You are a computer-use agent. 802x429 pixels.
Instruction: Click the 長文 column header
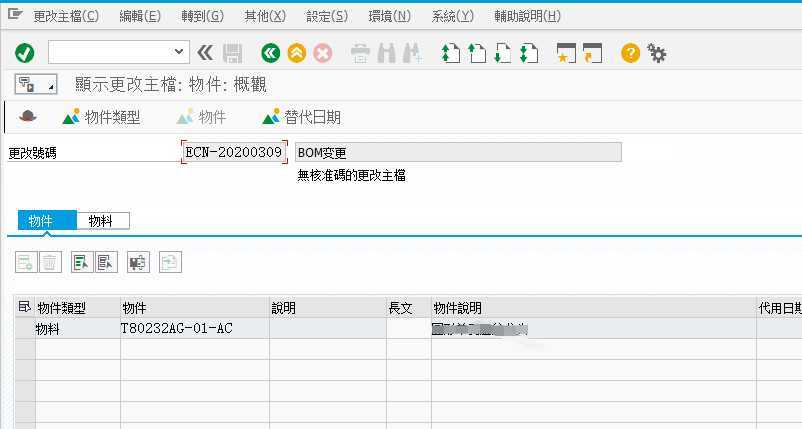click(409, 308)
